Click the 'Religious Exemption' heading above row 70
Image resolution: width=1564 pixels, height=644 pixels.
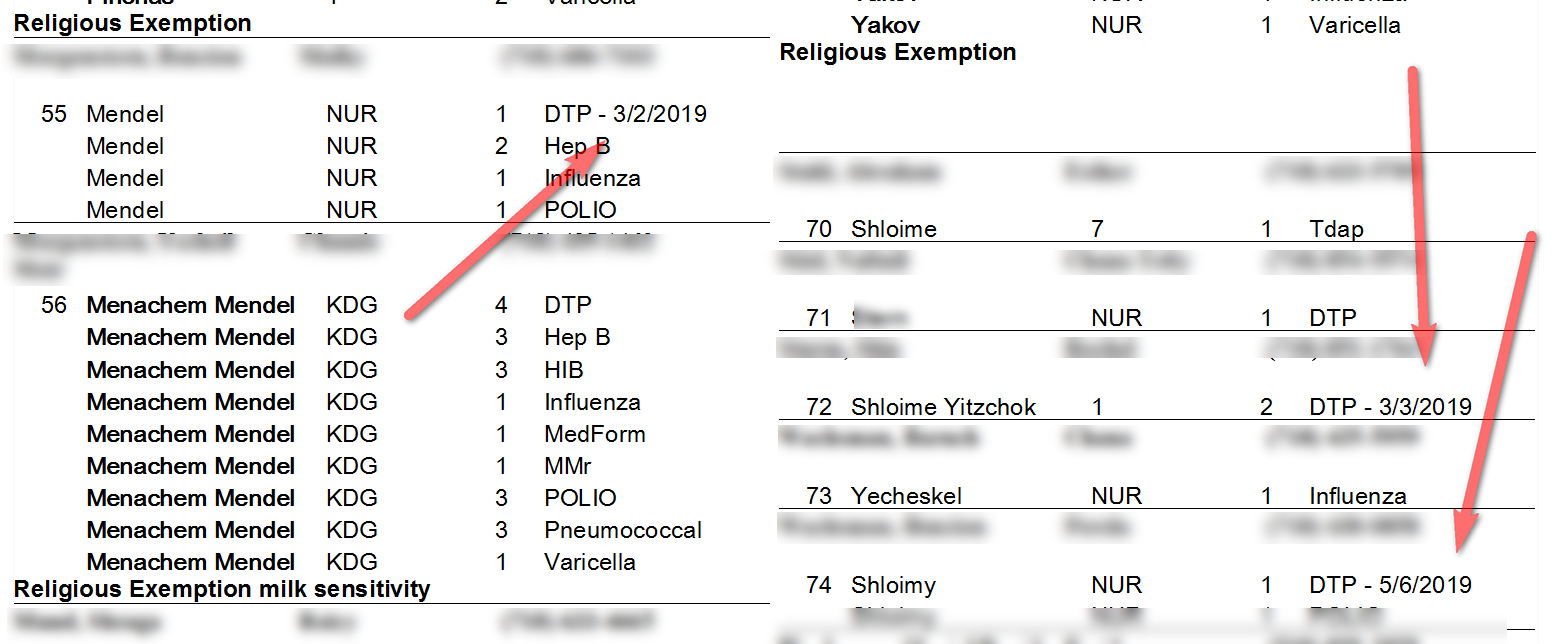(898, 52)
